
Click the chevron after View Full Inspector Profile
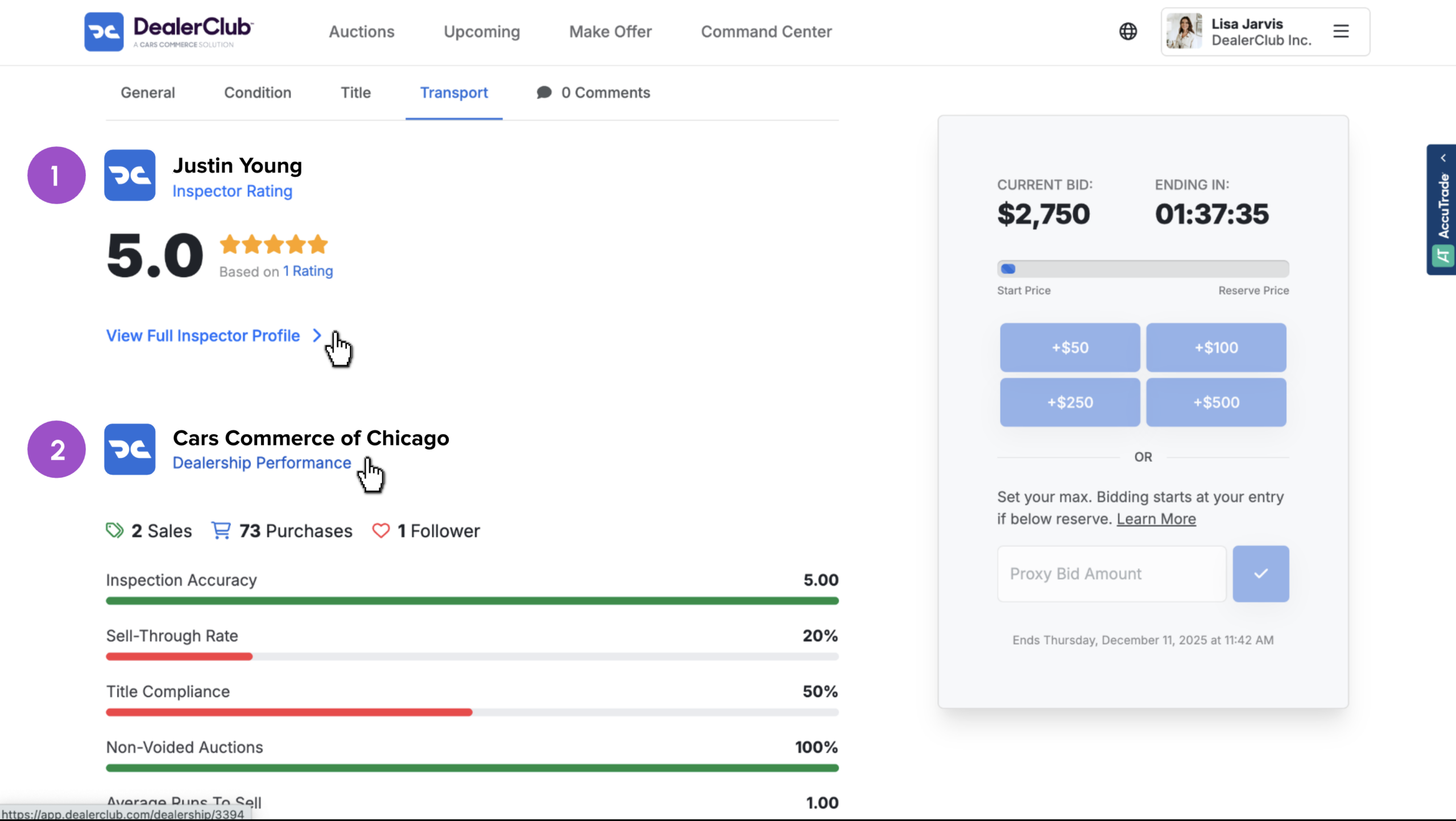(317, 336)
